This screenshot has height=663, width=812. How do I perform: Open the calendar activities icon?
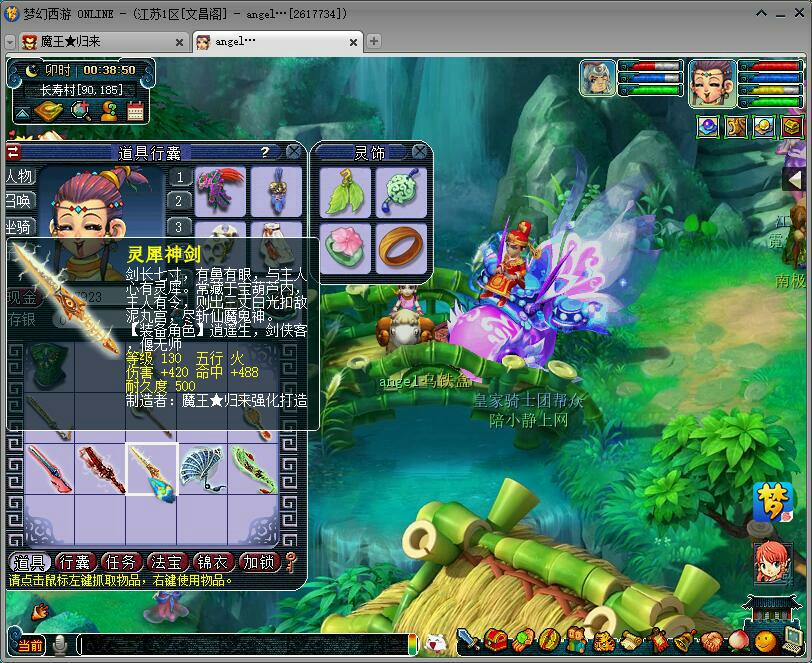point(135,111)
